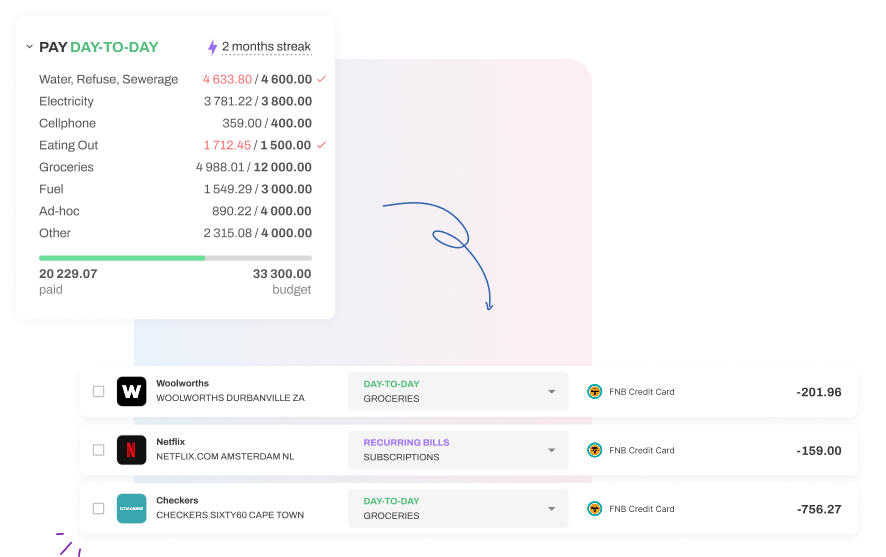Click the Checkers merchant logo icon
Screen dimensions: 886x557
132,508
